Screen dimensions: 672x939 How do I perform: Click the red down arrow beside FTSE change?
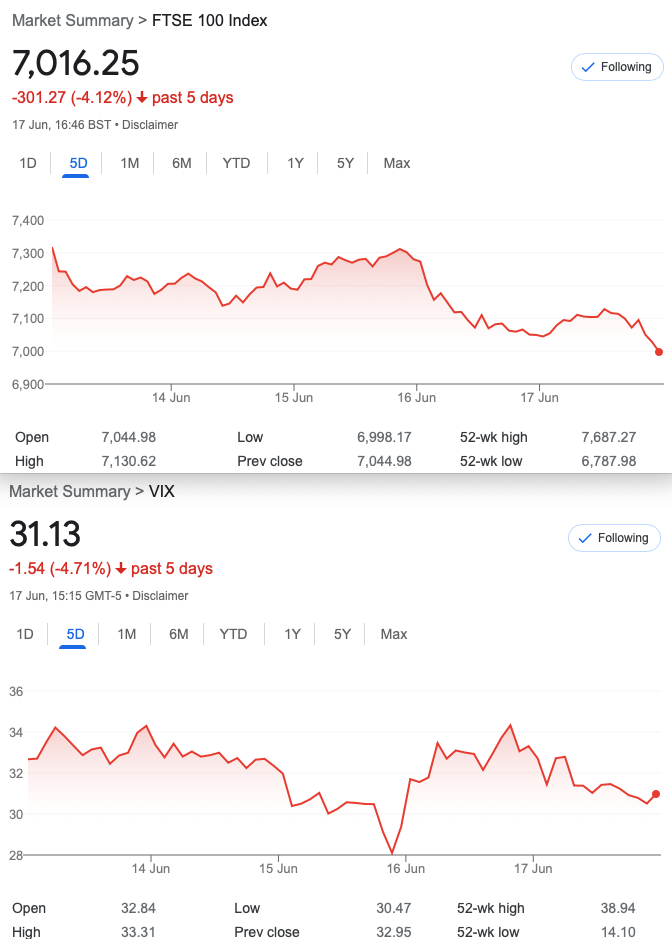[142, 98]
